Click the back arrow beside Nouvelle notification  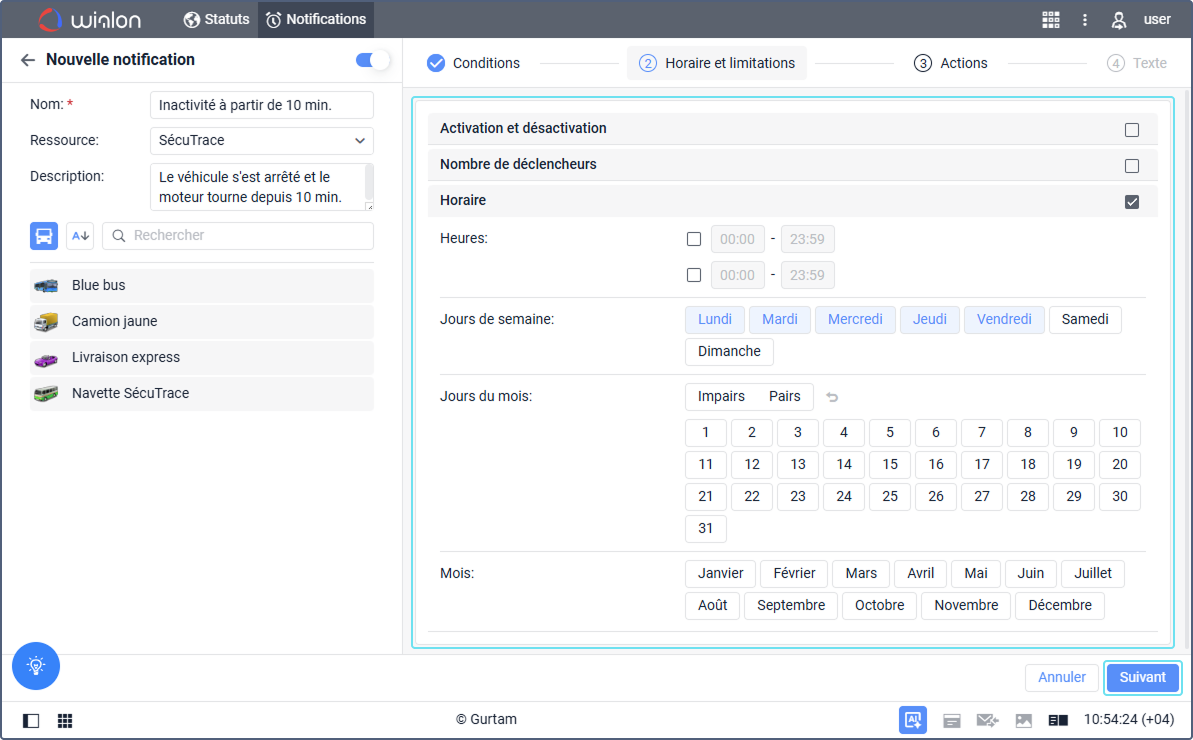(28, 60)
